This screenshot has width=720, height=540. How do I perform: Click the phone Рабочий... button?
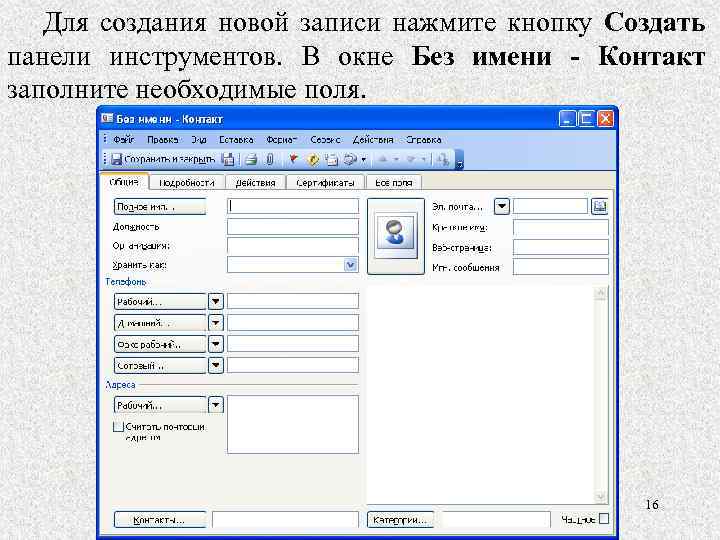click(x=160, y=302)
